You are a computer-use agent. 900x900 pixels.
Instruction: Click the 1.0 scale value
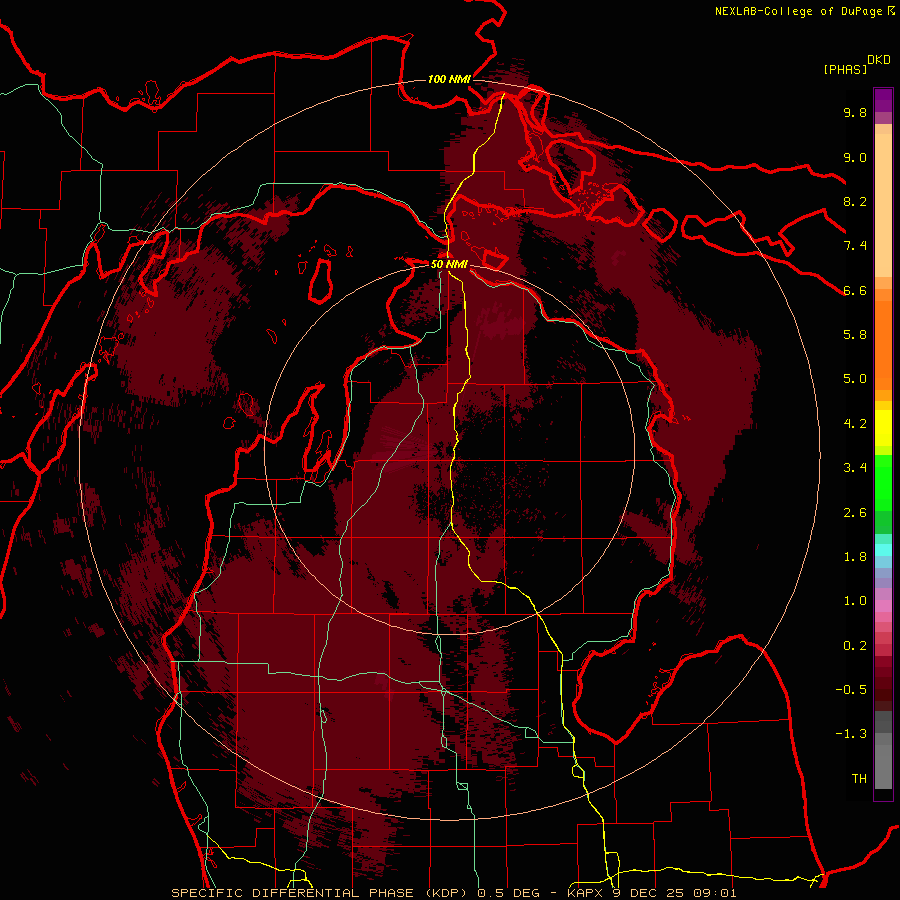[x=855, y=601]
